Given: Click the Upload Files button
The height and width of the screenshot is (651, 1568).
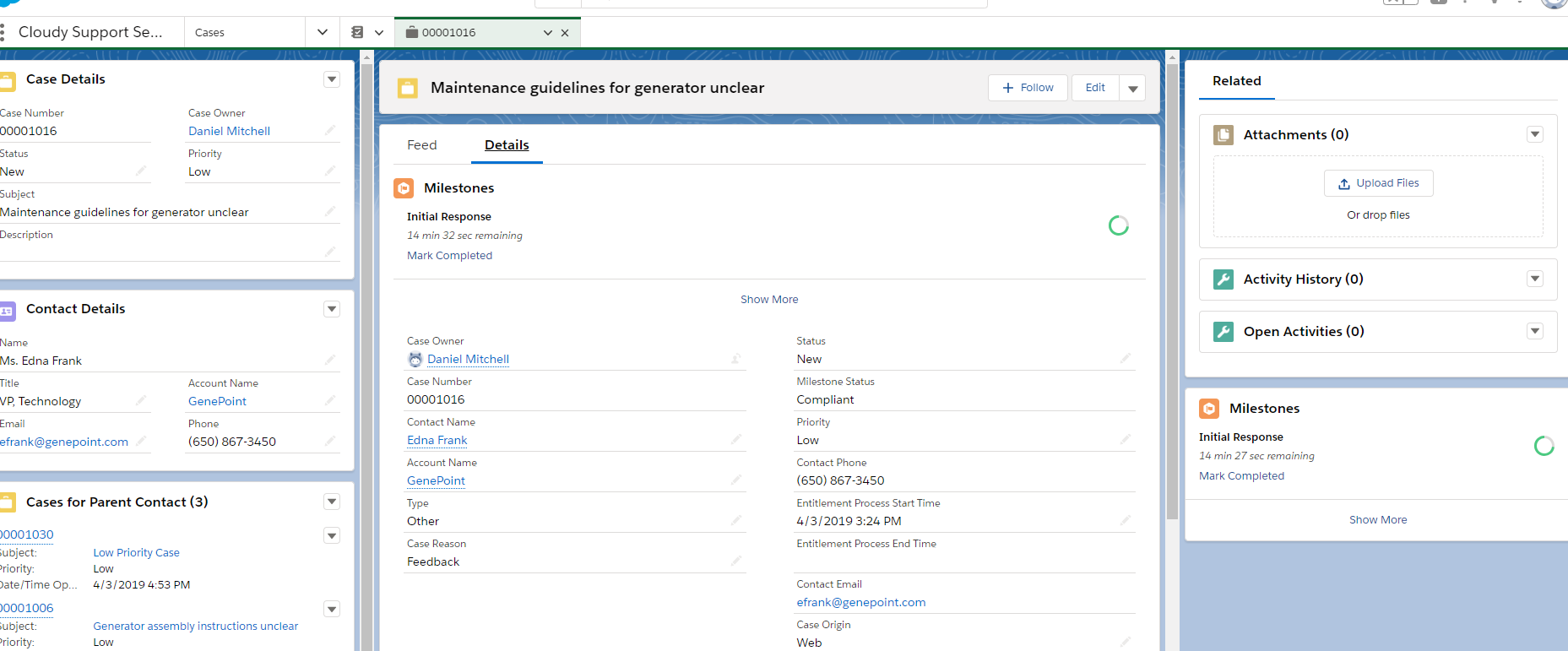Looking at the screenshot, I should [1378, 183].
